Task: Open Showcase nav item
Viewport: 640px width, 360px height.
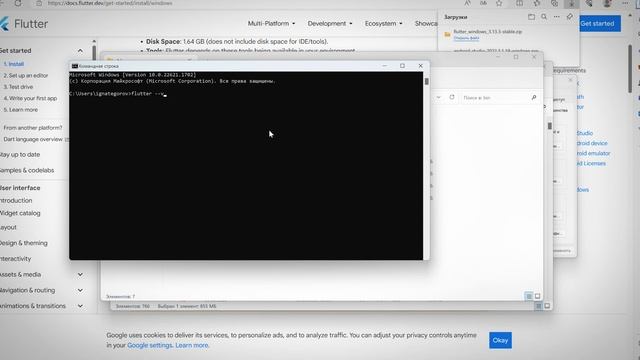Action: (426, 24)
